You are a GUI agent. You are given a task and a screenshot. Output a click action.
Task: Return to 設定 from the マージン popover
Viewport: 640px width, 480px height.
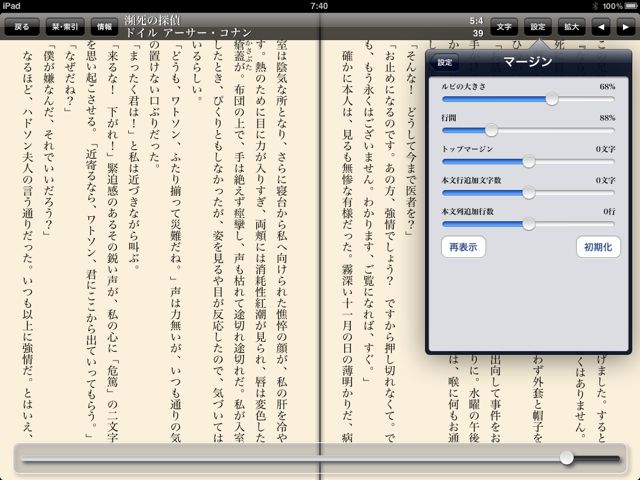(444, 62)
